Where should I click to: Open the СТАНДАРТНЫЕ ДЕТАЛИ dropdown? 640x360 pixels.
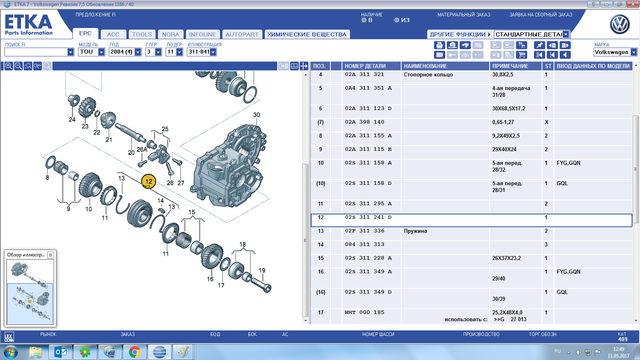point(566,34)
